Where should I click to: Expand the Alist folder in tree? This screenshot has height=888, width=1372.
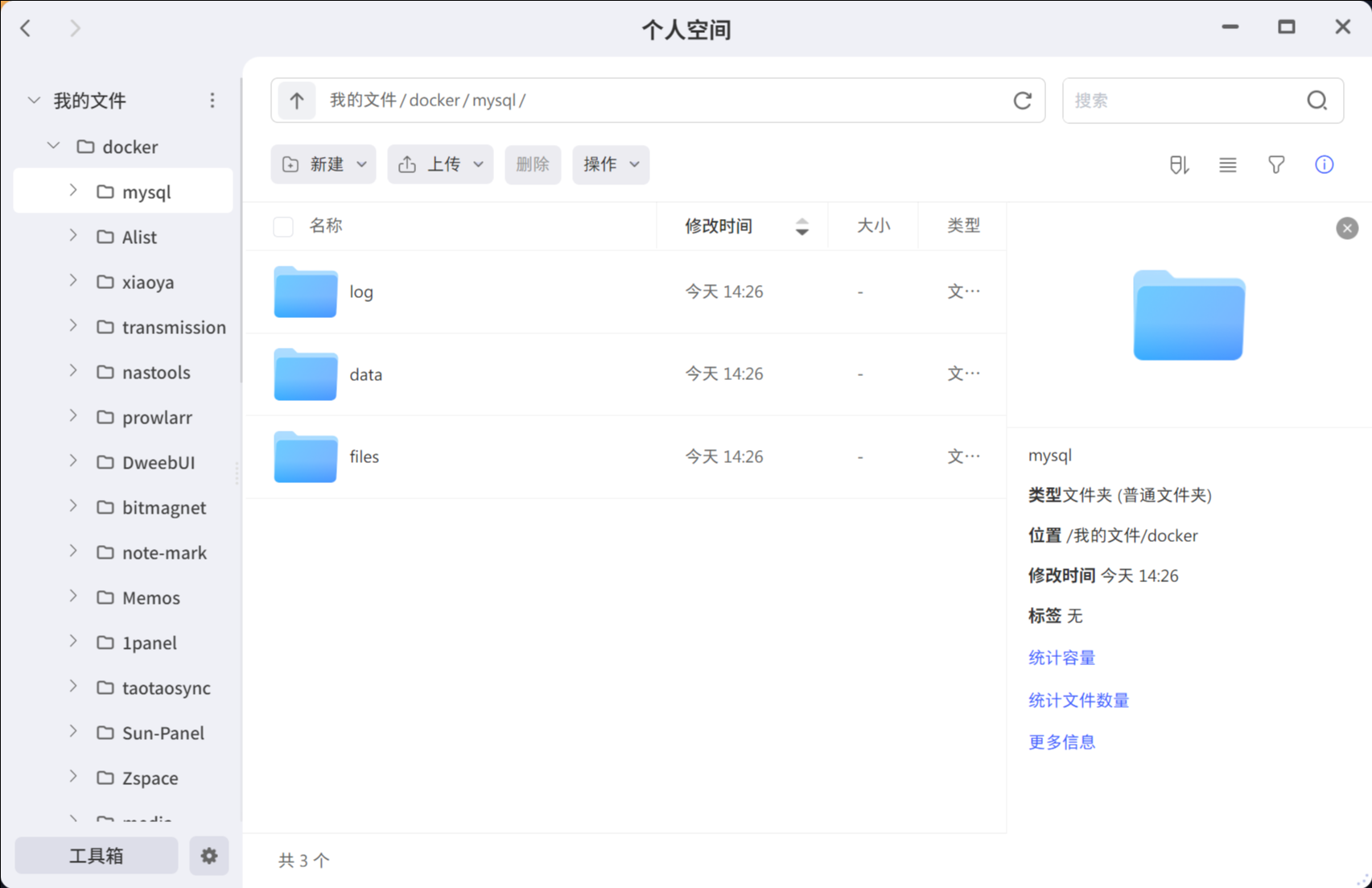73,236
